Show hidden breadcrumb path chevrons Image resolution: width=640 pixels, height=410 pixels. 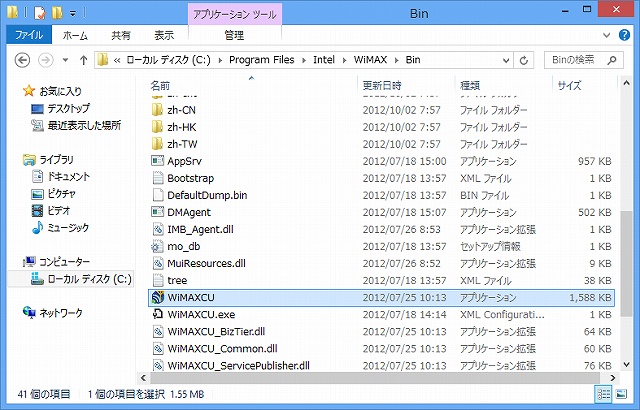(x=117, y=60)
